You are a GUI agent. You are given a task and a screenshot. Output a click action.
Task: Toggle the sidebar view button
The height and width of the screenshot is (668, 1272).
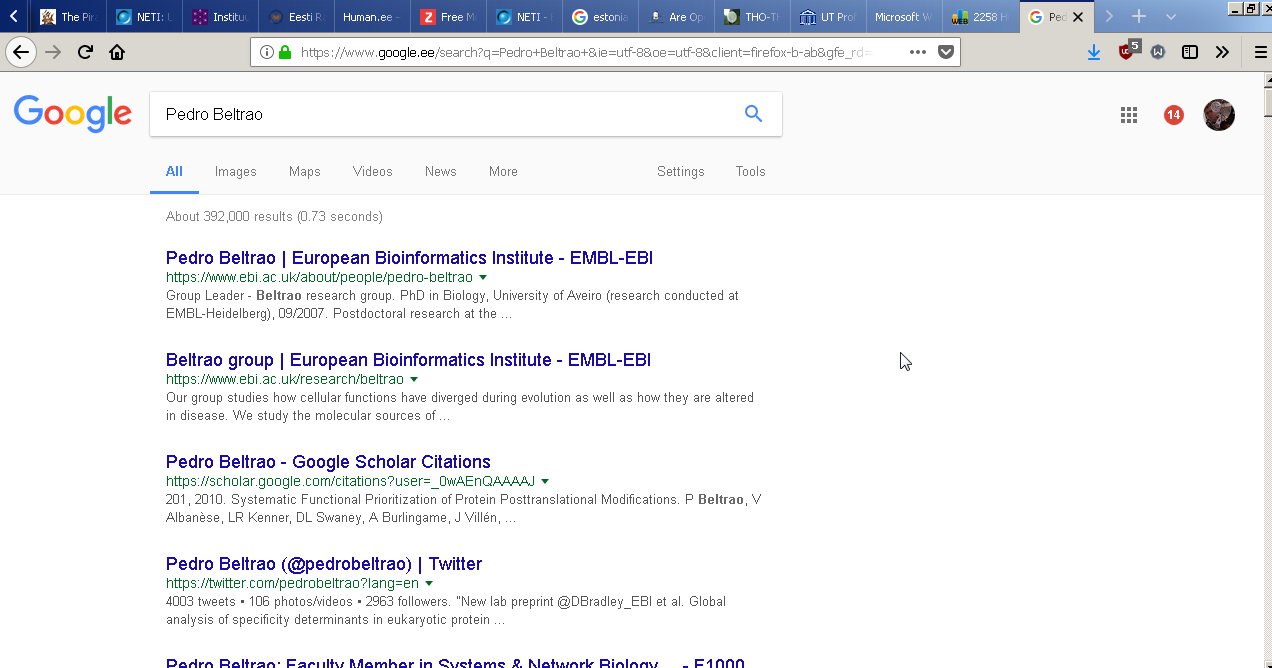pos(1190,53)
